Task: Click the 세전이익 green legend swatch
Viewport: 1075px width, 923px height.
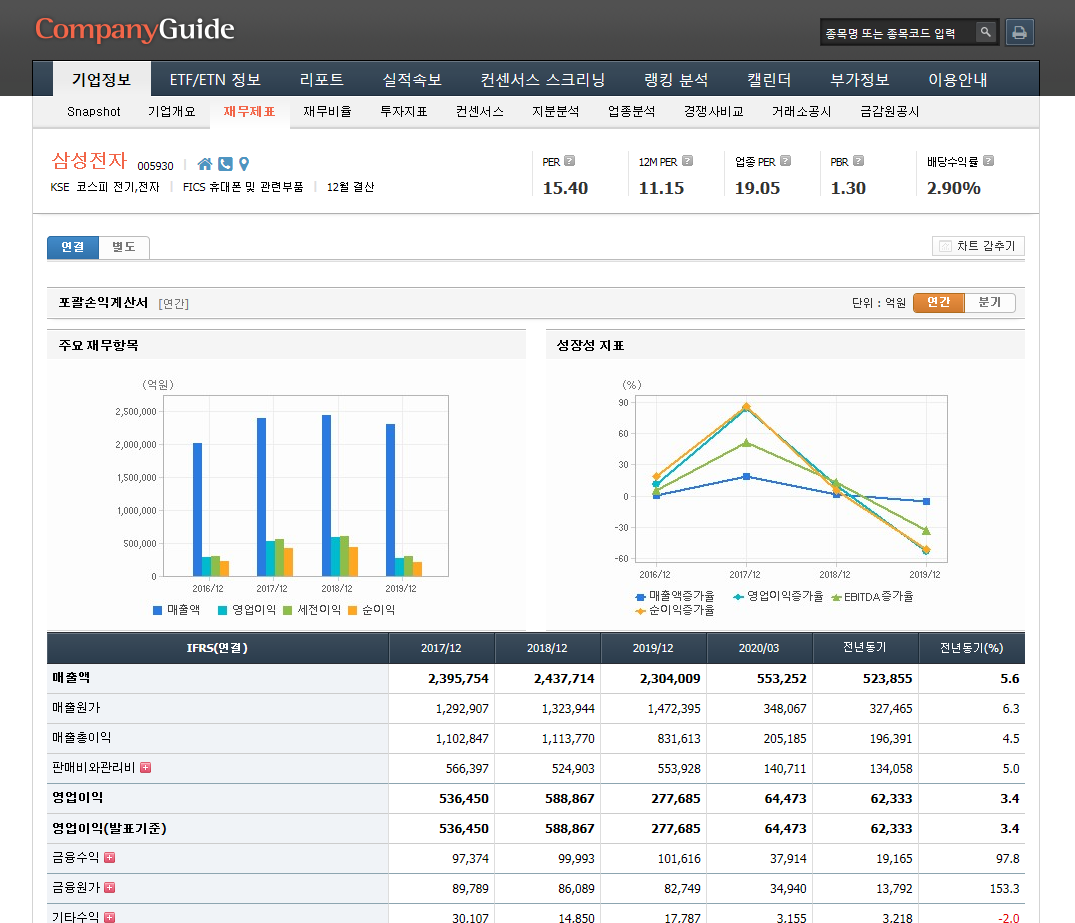Action: tap(287, 610)
